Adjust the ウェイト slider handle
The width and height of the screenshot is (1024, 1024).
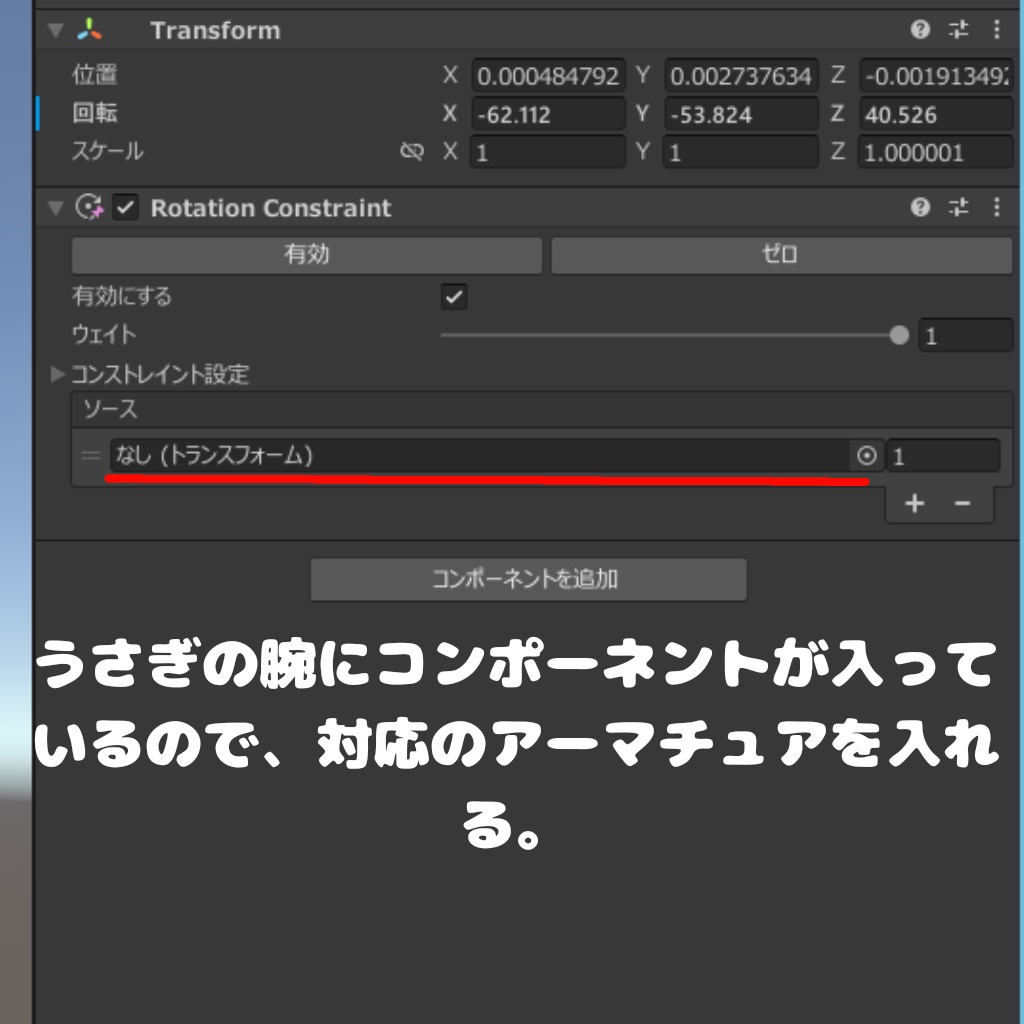point(899,335)
